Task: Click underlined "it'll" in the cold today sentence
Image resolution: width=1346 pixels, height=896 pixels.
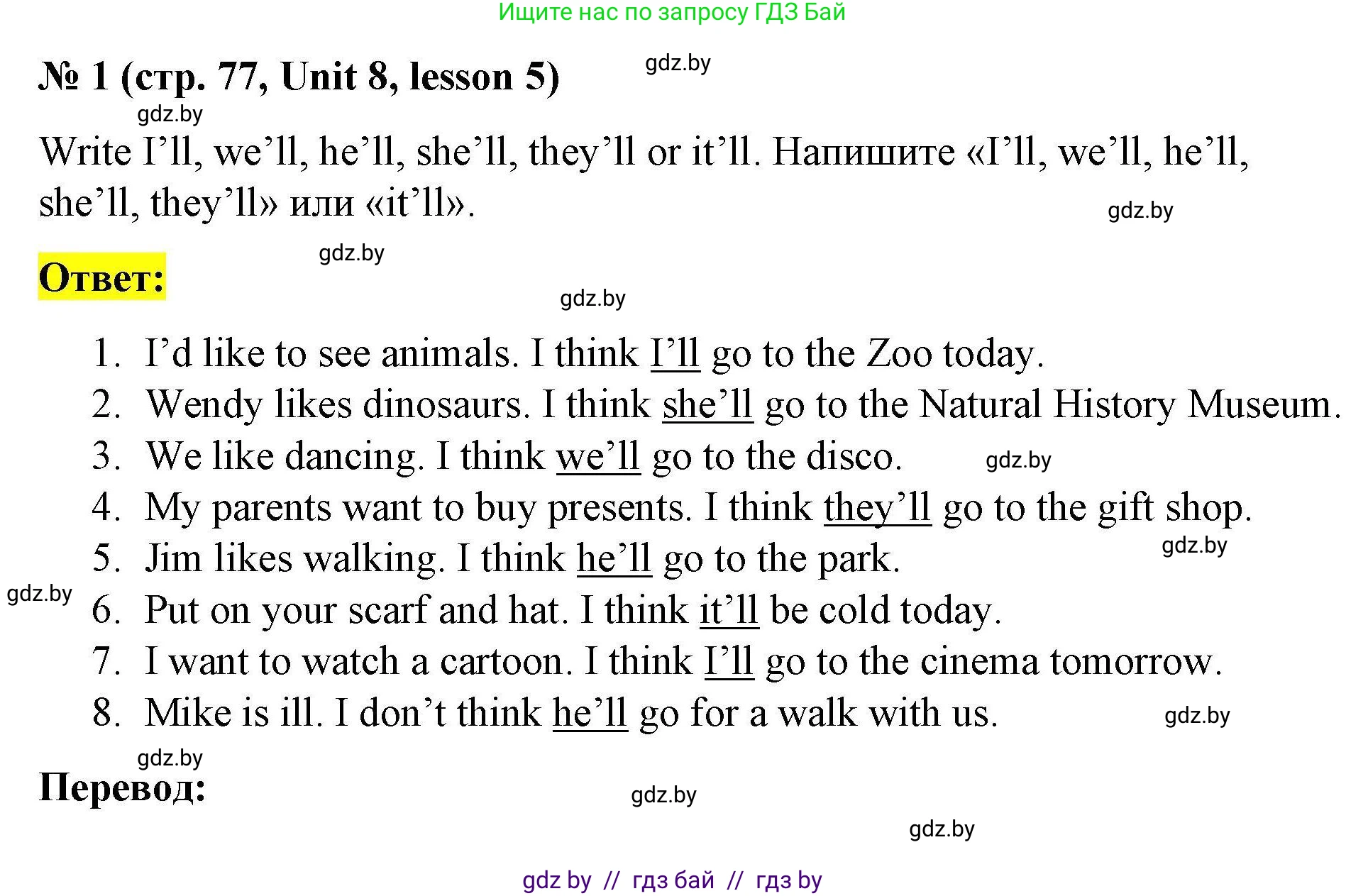Action: [729, 610]
